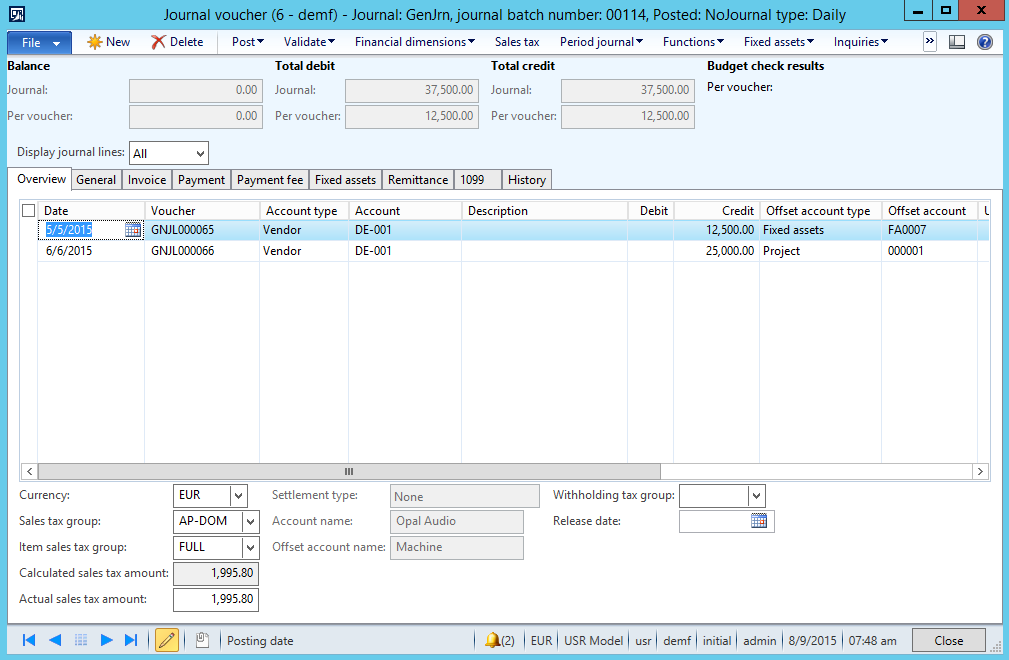The width and height of the screenshot is (1009, 660).
Task: Jump to the last record
Action: 131,640
